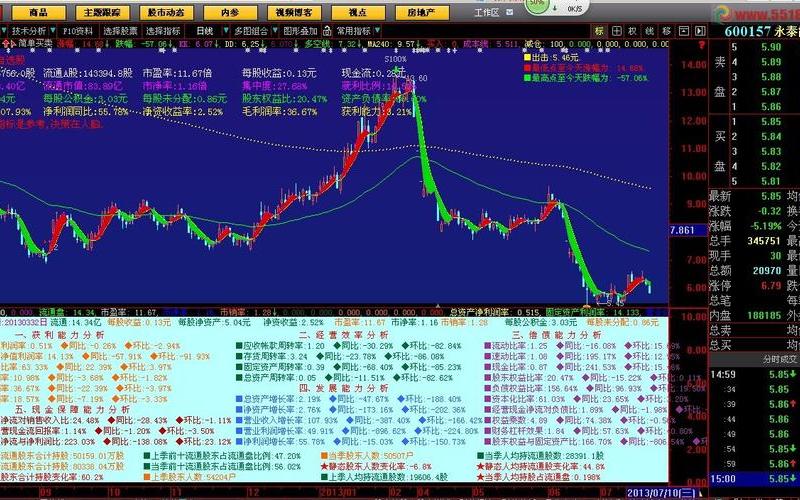Viewport: 800px width, 500px height.
Task: Click 四、发展能力分析 section heading
Action: pyautogui.click(x=343, y=388)
